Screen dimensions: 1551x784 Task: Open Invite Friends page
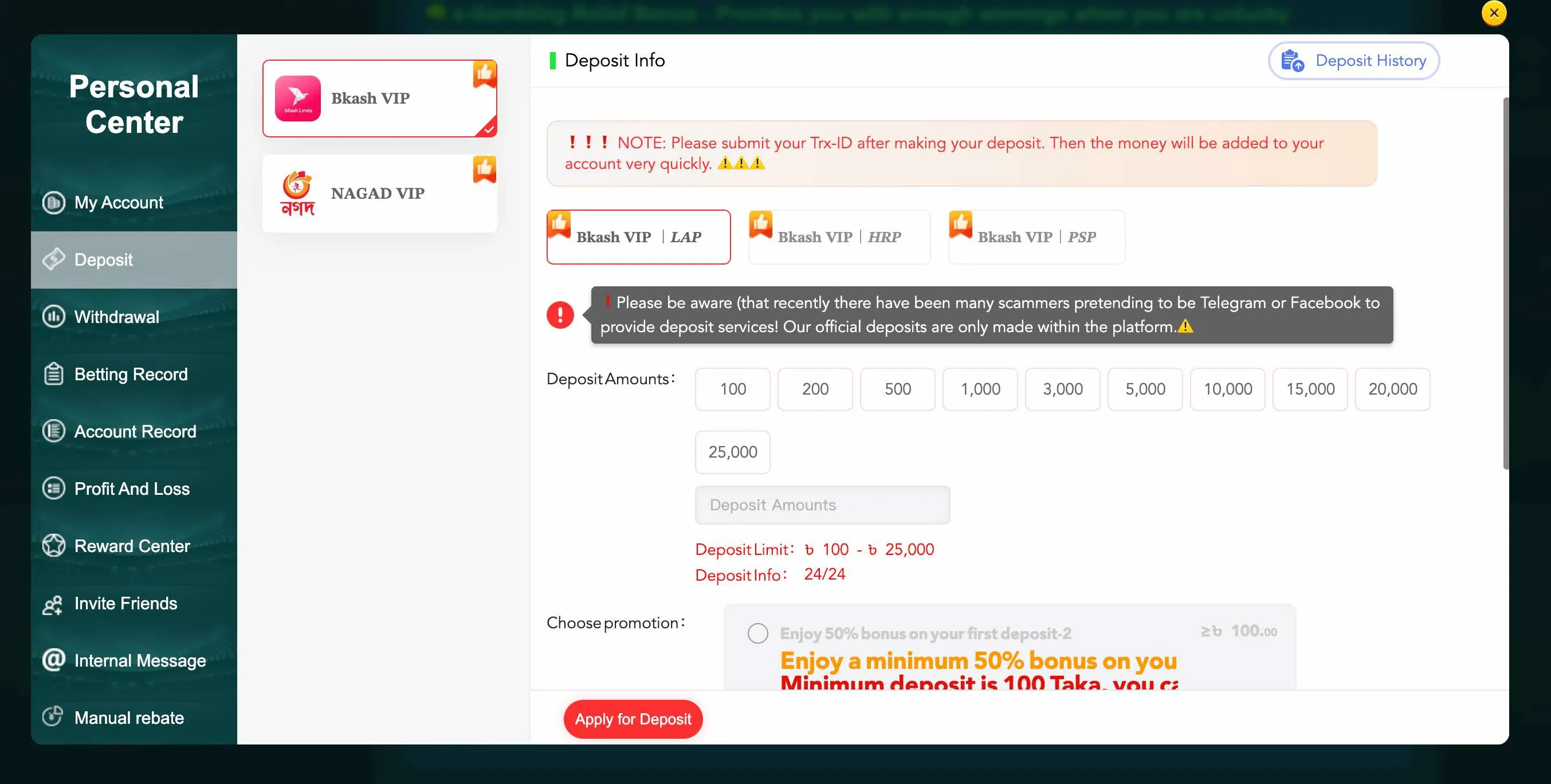(133, 603)
